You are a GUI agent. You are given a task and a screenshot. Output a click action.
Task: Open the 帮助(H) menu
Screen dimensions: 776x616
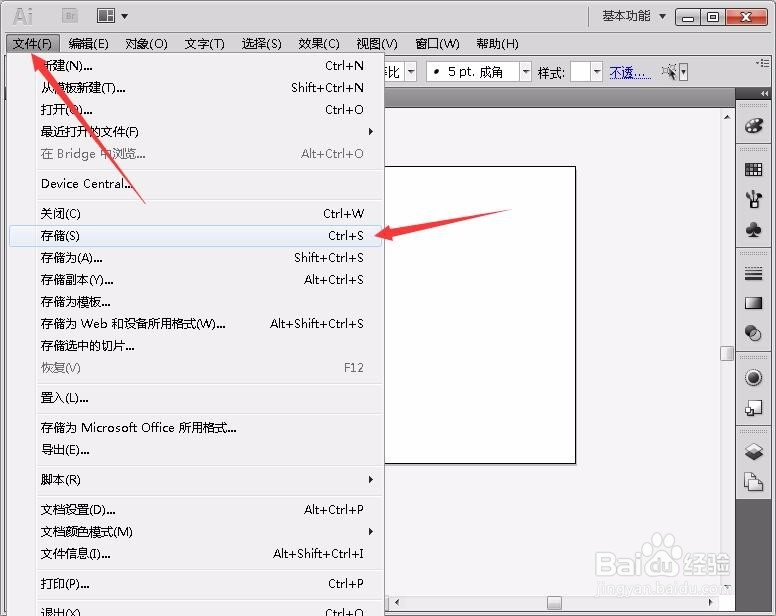[497, 44]
